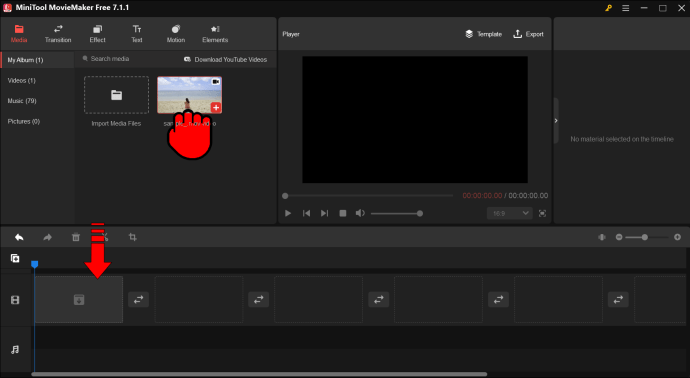Select the third empty timeline slot

tap(319, 300)
